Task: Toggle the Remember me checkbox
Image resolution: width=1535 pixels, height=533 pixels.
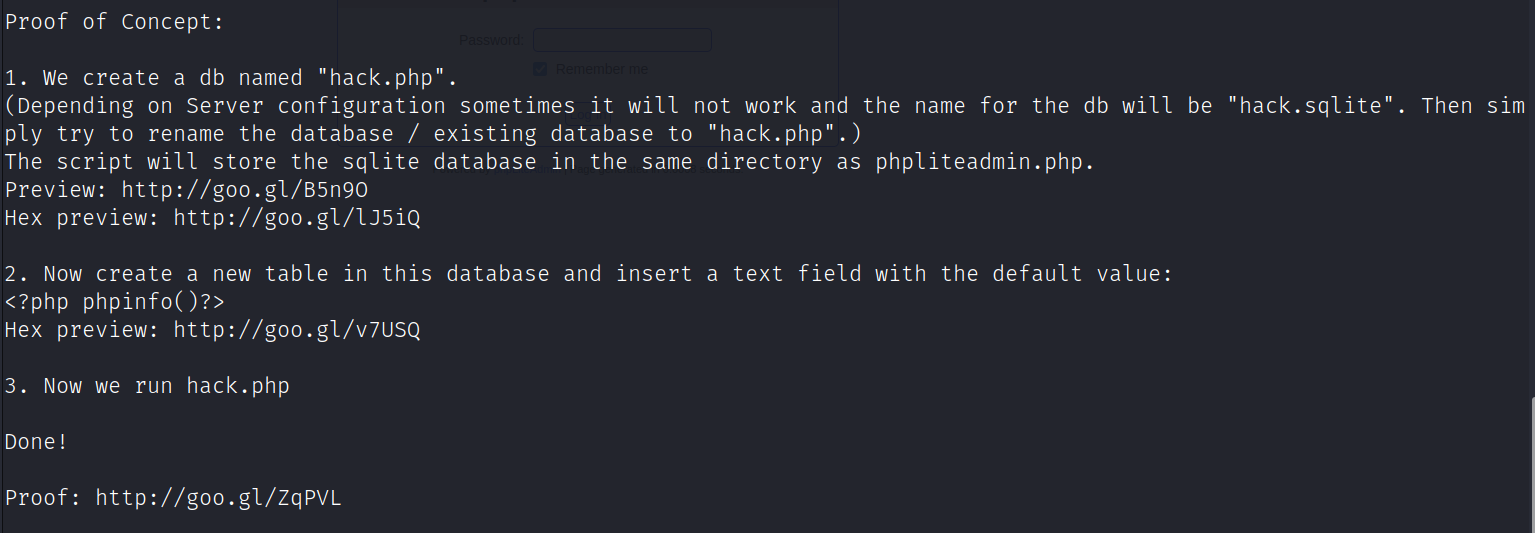Action: (540, 69)
